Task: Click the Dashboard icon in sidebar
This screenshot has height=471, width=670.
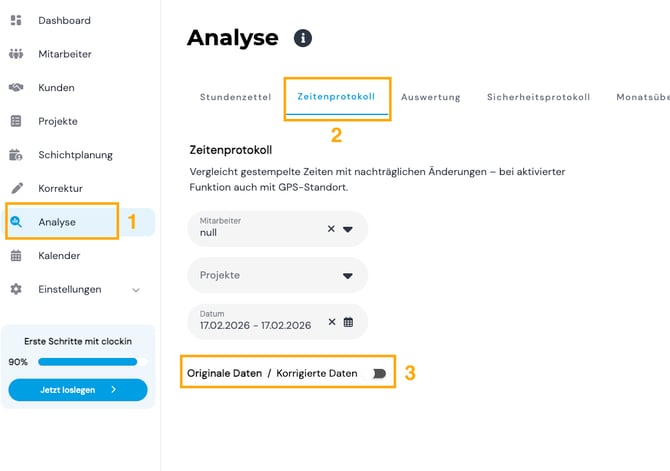Action: [16, 20]
